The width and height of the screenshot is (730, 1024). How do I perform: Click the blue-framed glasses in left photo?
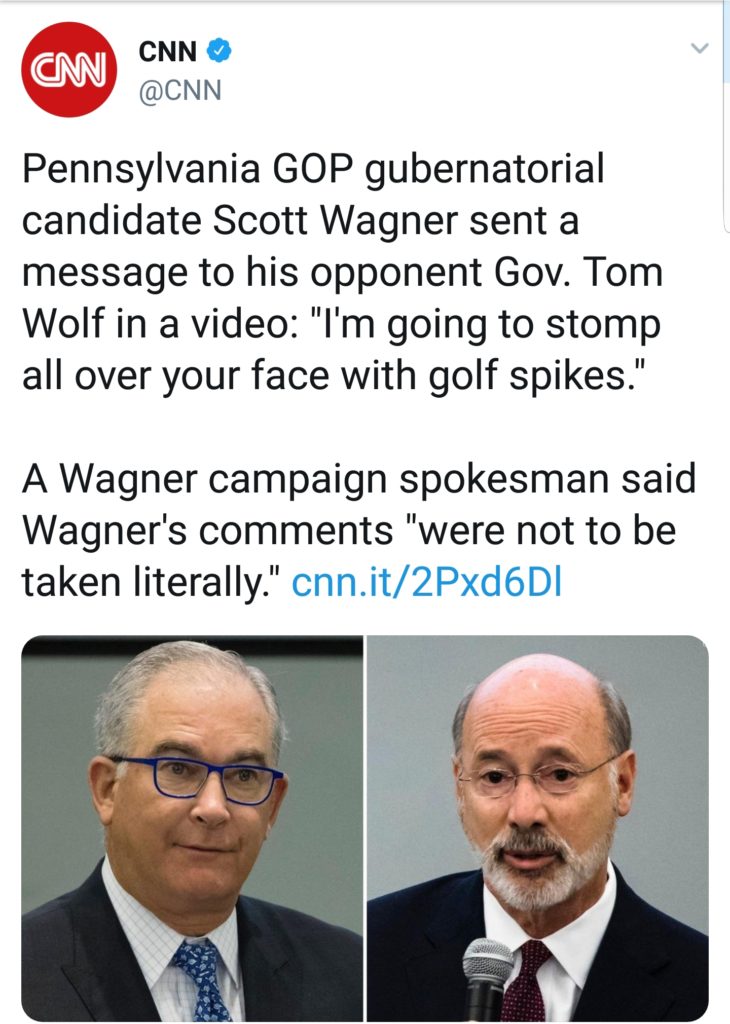[x=196, y=778]
